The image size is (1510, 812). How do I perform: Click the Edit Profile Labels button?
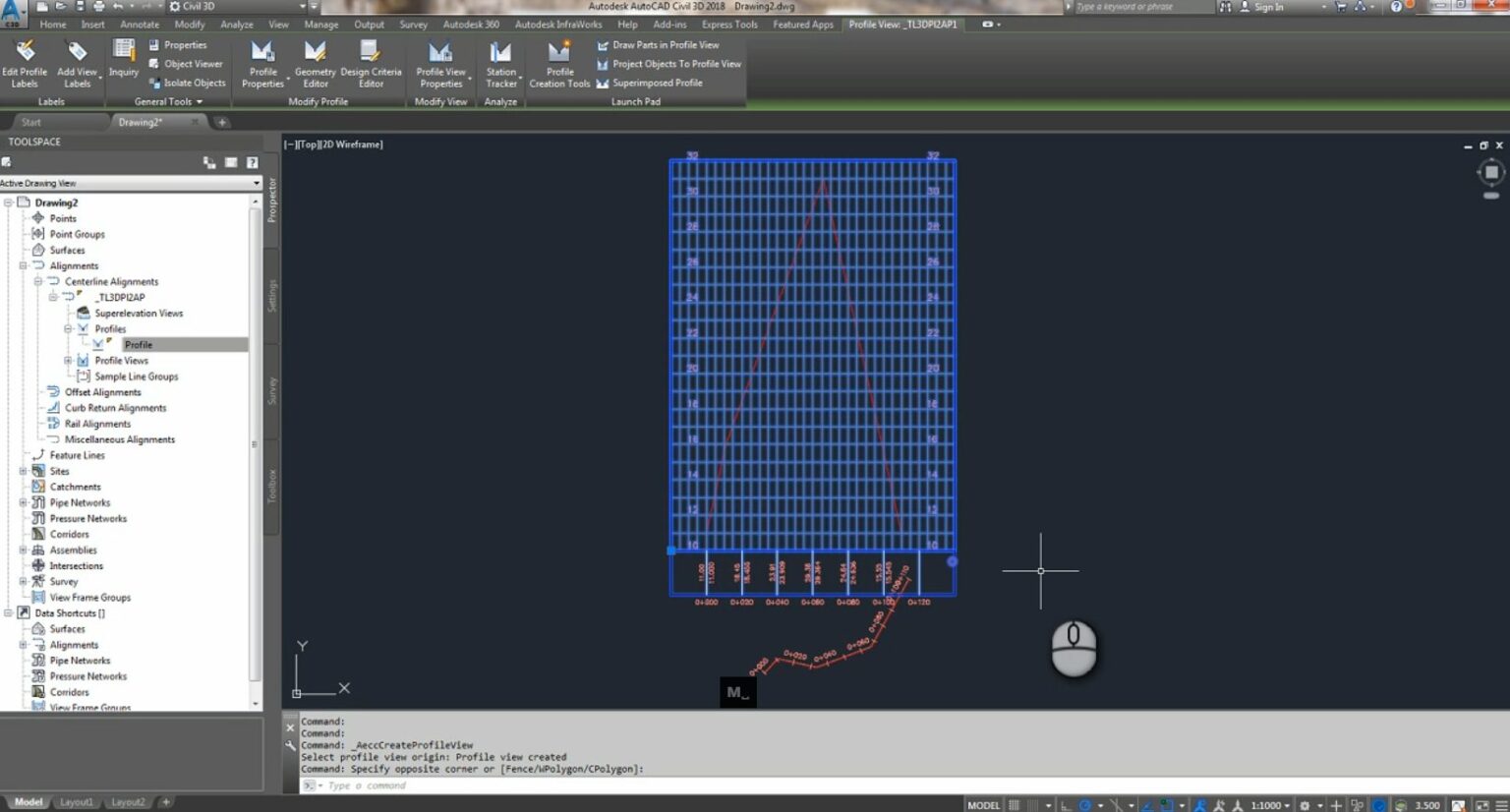[x=25, y=64]
